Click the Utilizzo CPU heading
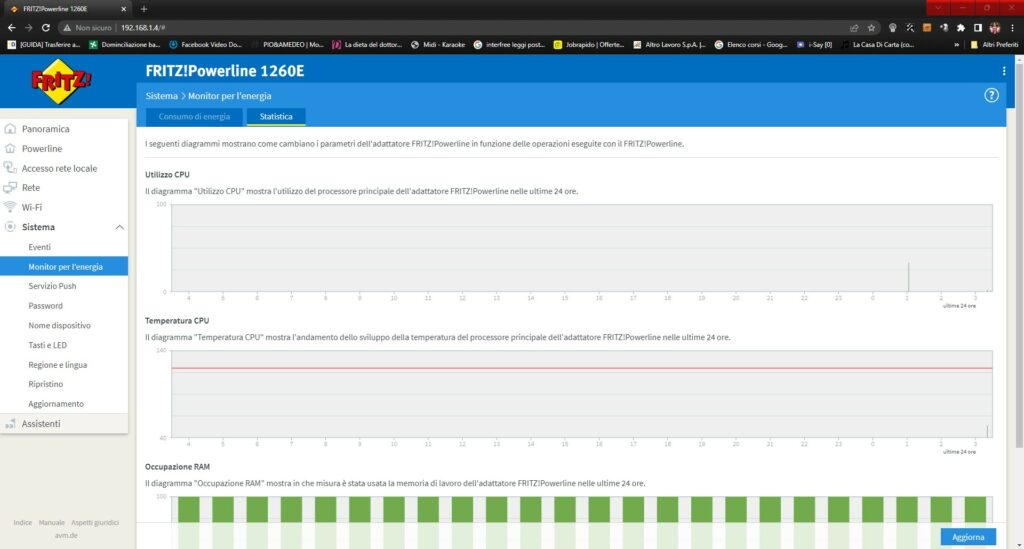1024x549 pixels. tap(167, 174)
